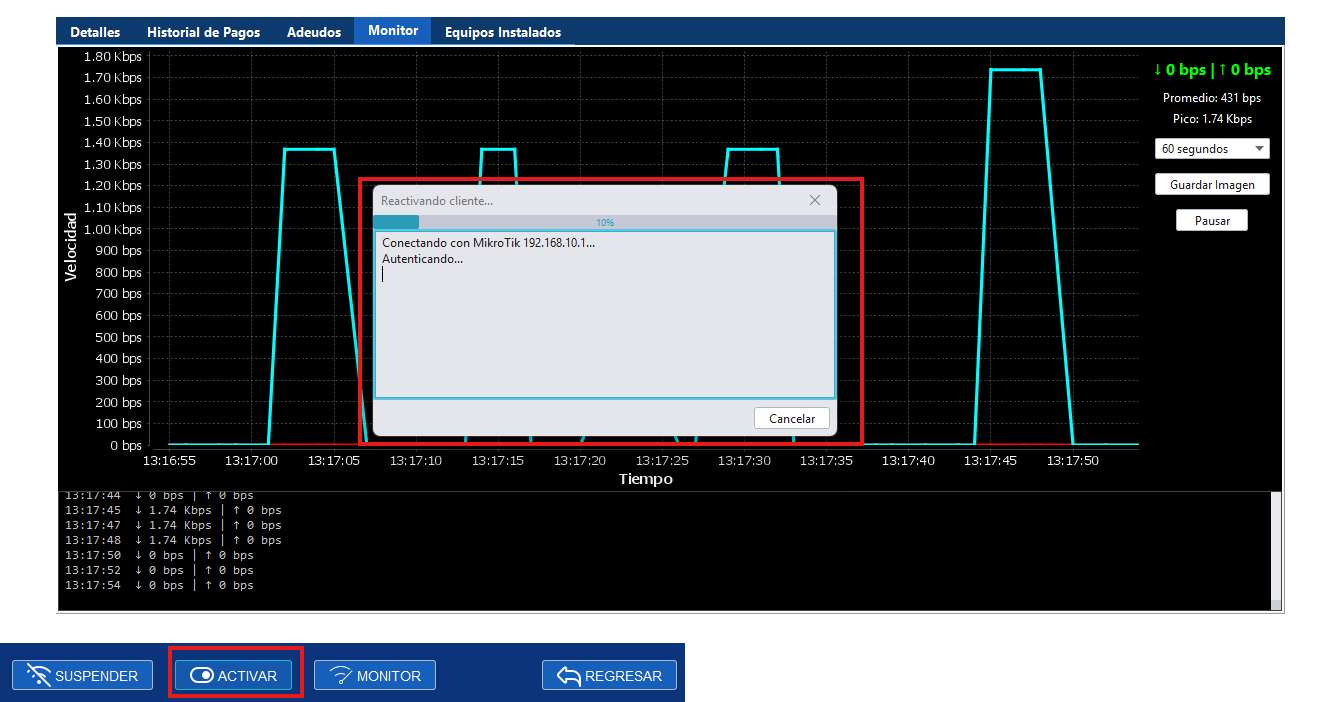Go to the Equipos Instalados tab
The height and width of the screenshot is (702, 1332).
[502, 32]
